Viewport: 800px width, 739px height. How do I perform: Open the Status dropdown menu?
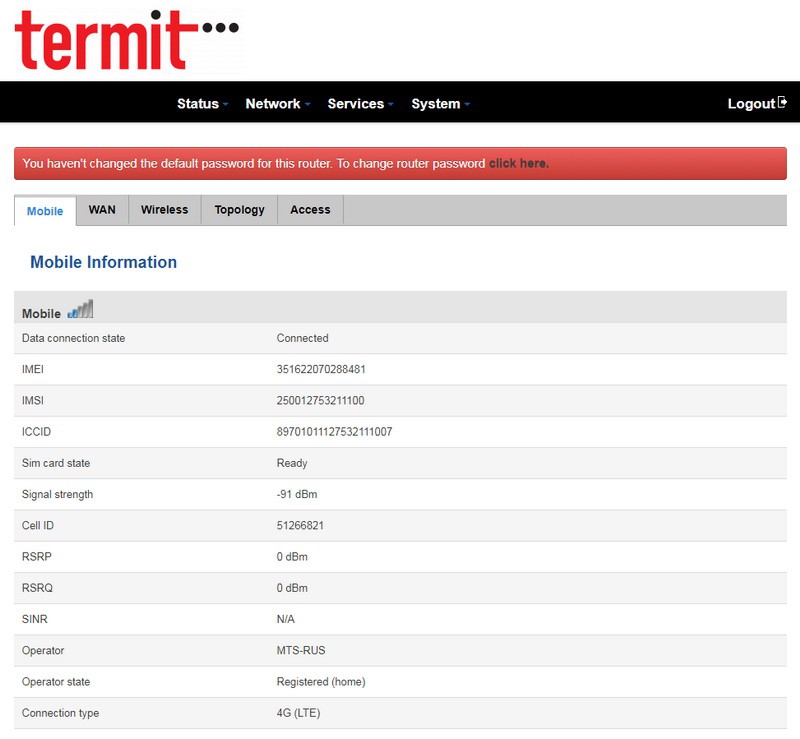coord(202,104)
